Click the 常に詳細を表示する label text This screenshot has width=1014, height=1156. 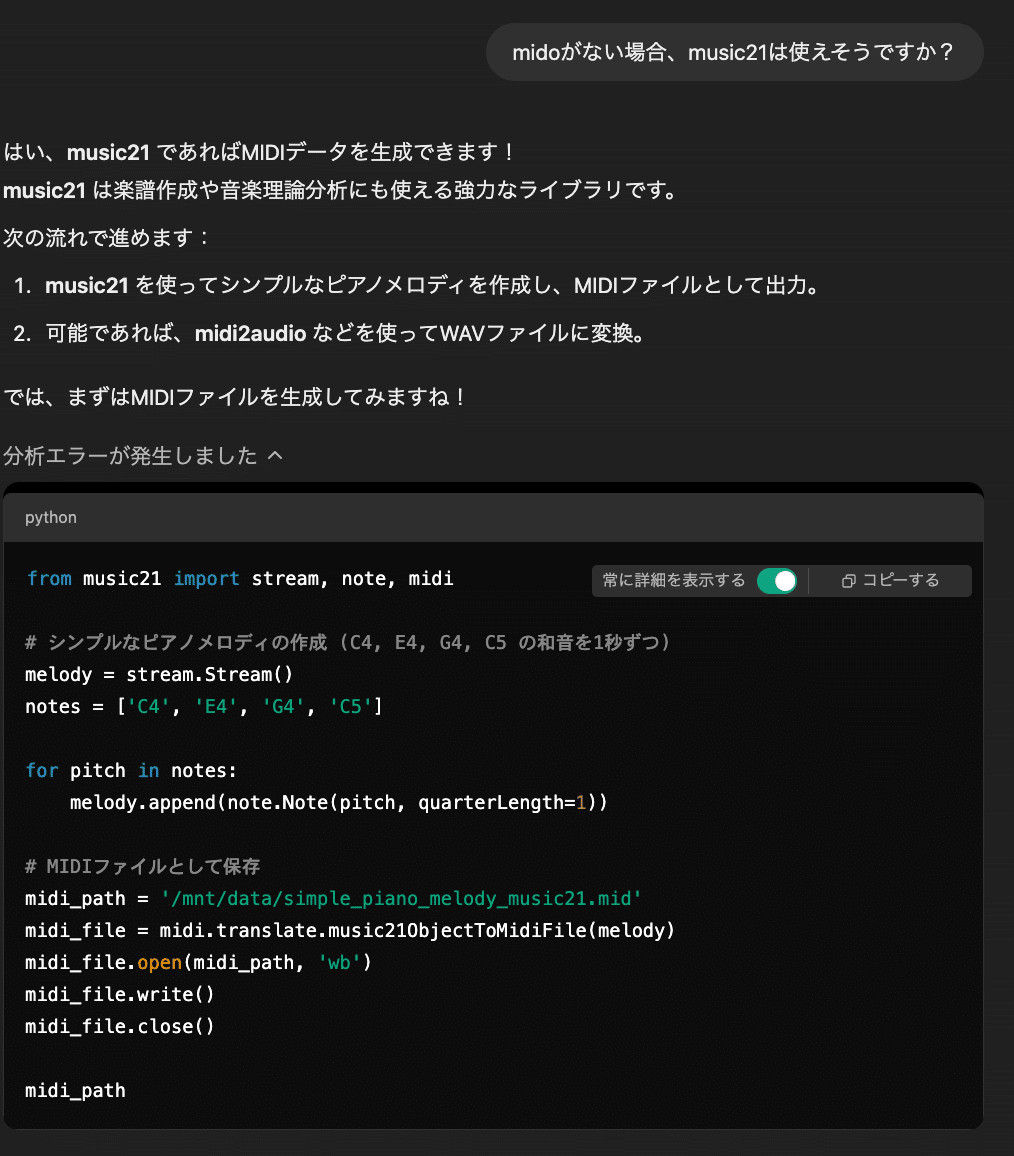[673, 581]
